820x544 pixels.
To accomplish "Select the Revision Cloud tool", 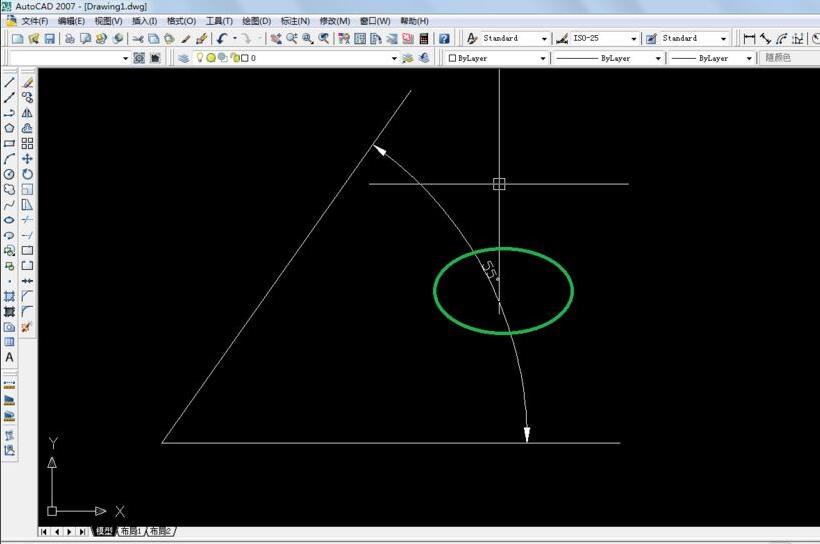I will 9,189.
